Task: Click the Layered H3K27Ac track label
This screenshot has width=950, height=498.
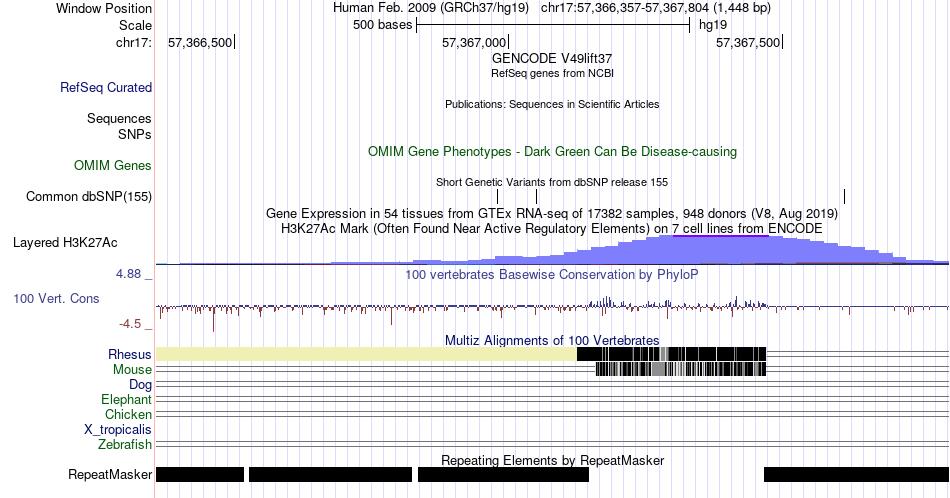Action: click(65, 242)
